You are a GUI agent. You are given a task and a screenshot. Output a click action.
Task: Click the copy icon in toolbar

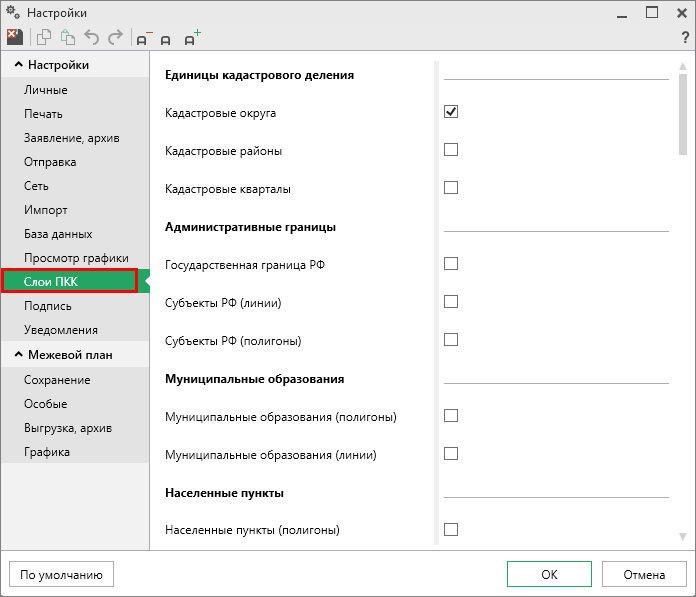(x=44, y=38)
